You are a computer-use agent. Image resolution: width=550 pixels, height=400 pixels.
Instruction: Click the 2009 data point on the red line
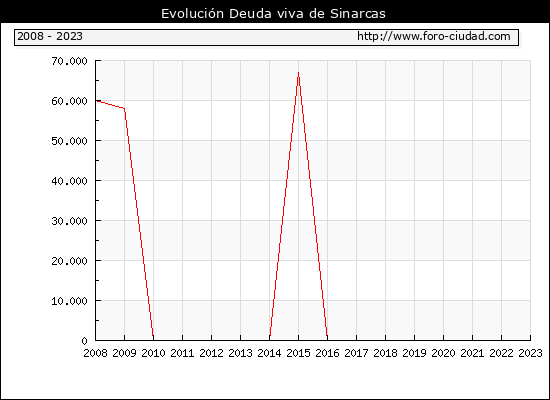point(125,108)
